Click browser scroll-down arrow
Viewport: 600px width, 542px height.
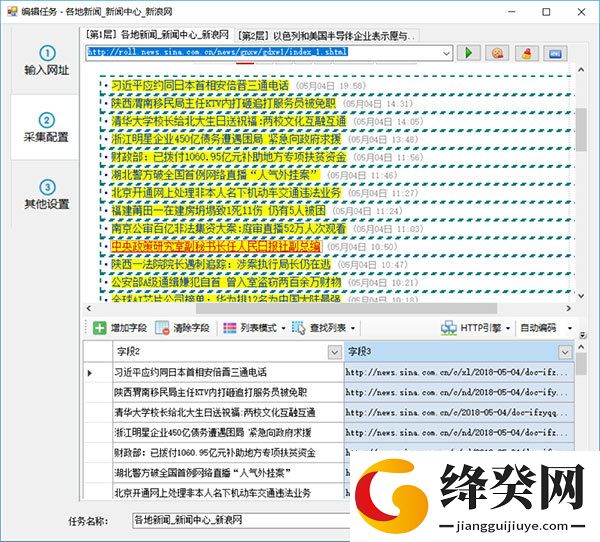pyautogui.click(x=581, y=296)
